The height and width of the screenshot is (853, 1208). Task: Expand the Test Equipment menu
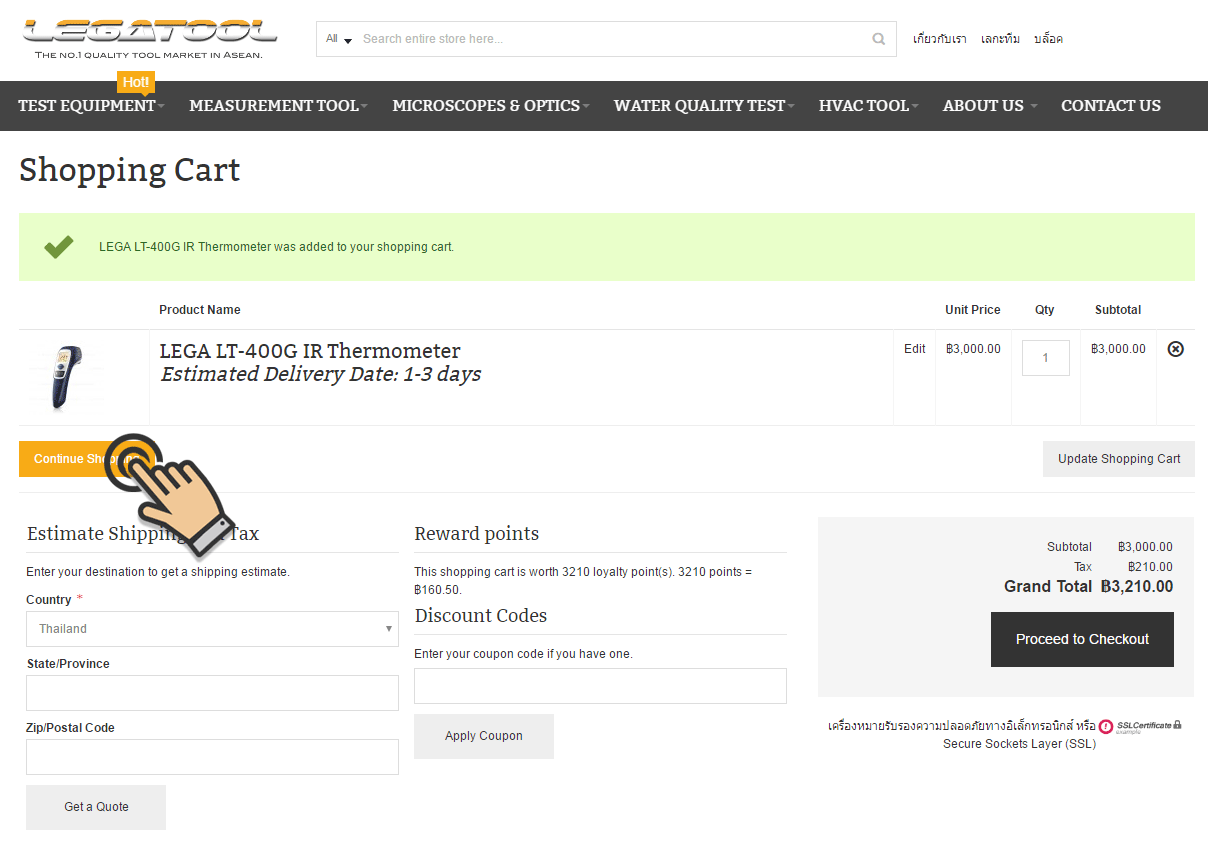91,105
